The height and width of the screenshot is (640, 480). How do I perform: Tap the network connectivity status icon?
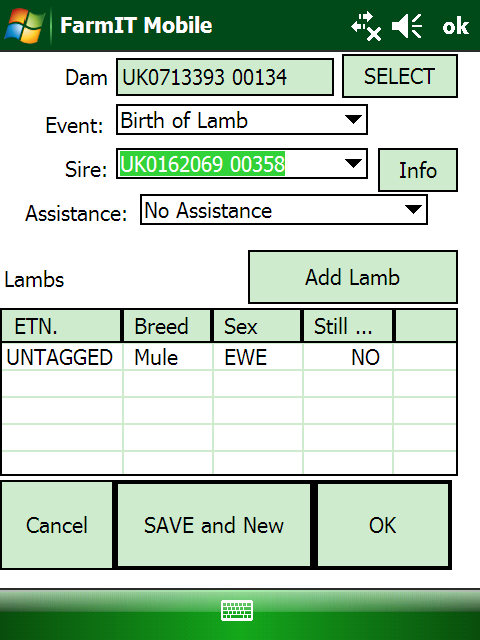coord(366,26)
